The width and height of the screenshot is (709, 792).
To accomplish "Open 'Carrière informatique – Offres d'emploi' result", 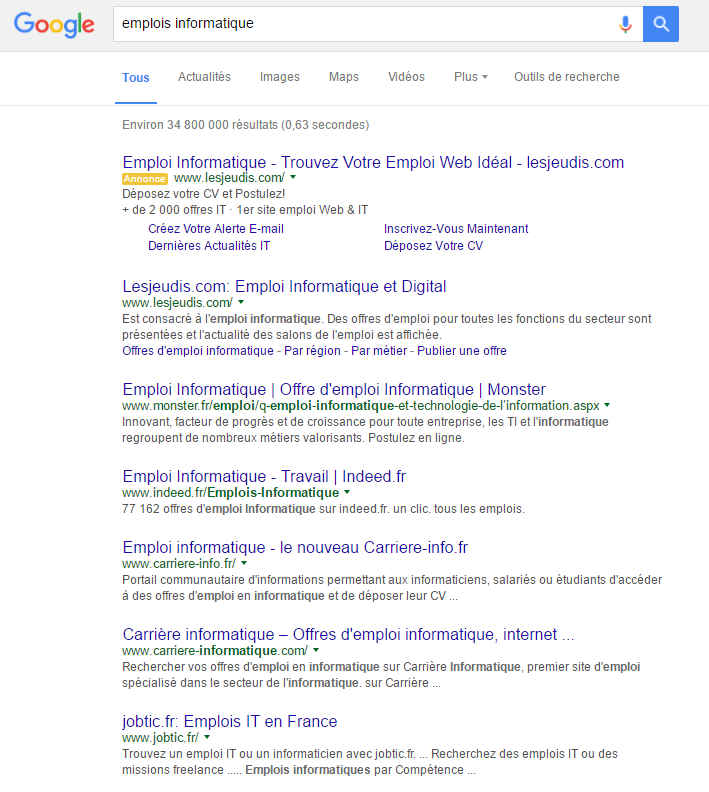I will (x=348, y=634).
